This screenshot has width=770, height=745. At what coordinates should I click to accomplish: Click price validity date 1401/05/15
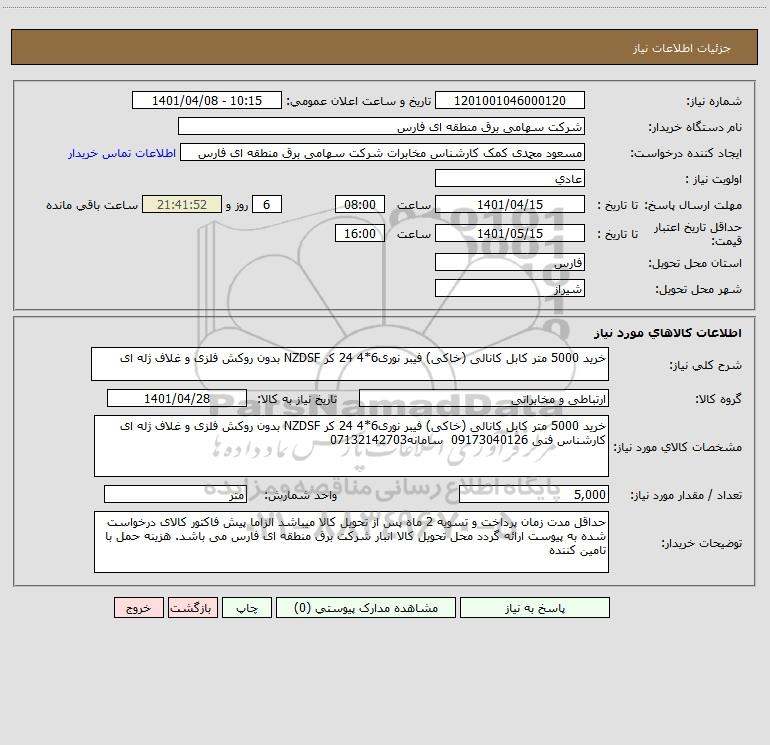click(510, 233)
